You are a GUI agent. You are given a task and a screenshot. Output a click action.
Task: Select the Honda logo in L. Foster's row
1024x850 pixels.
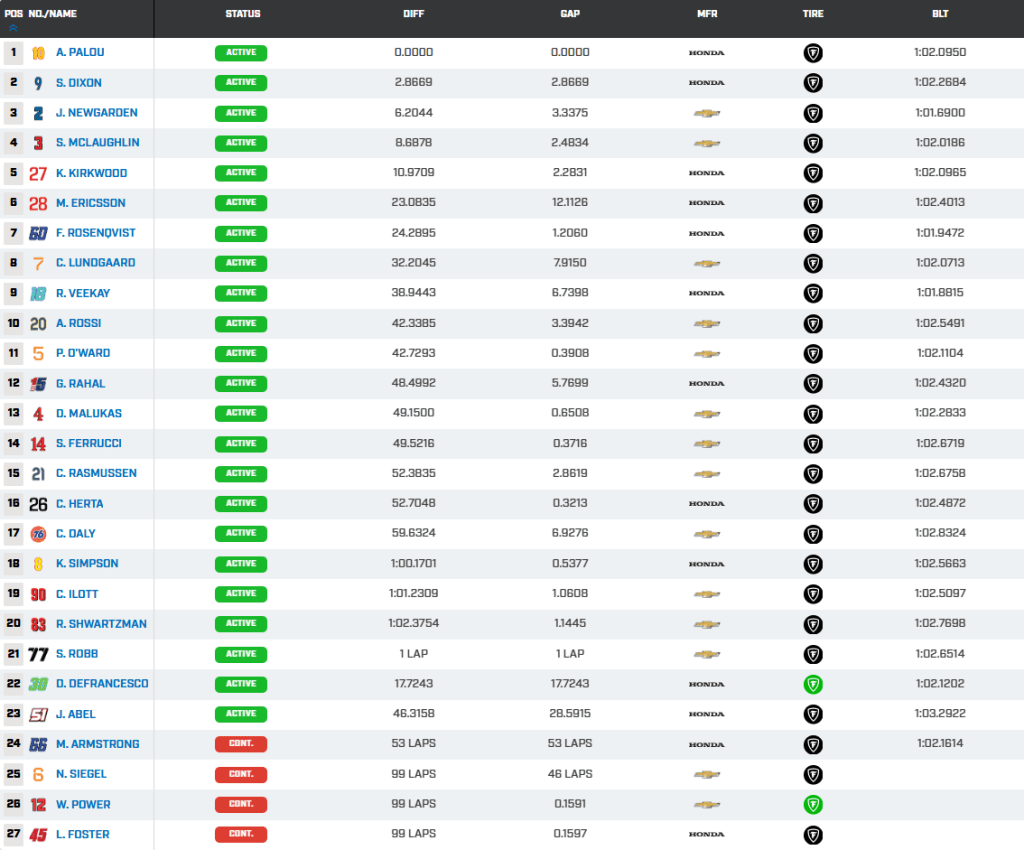[x=707, y=834]
